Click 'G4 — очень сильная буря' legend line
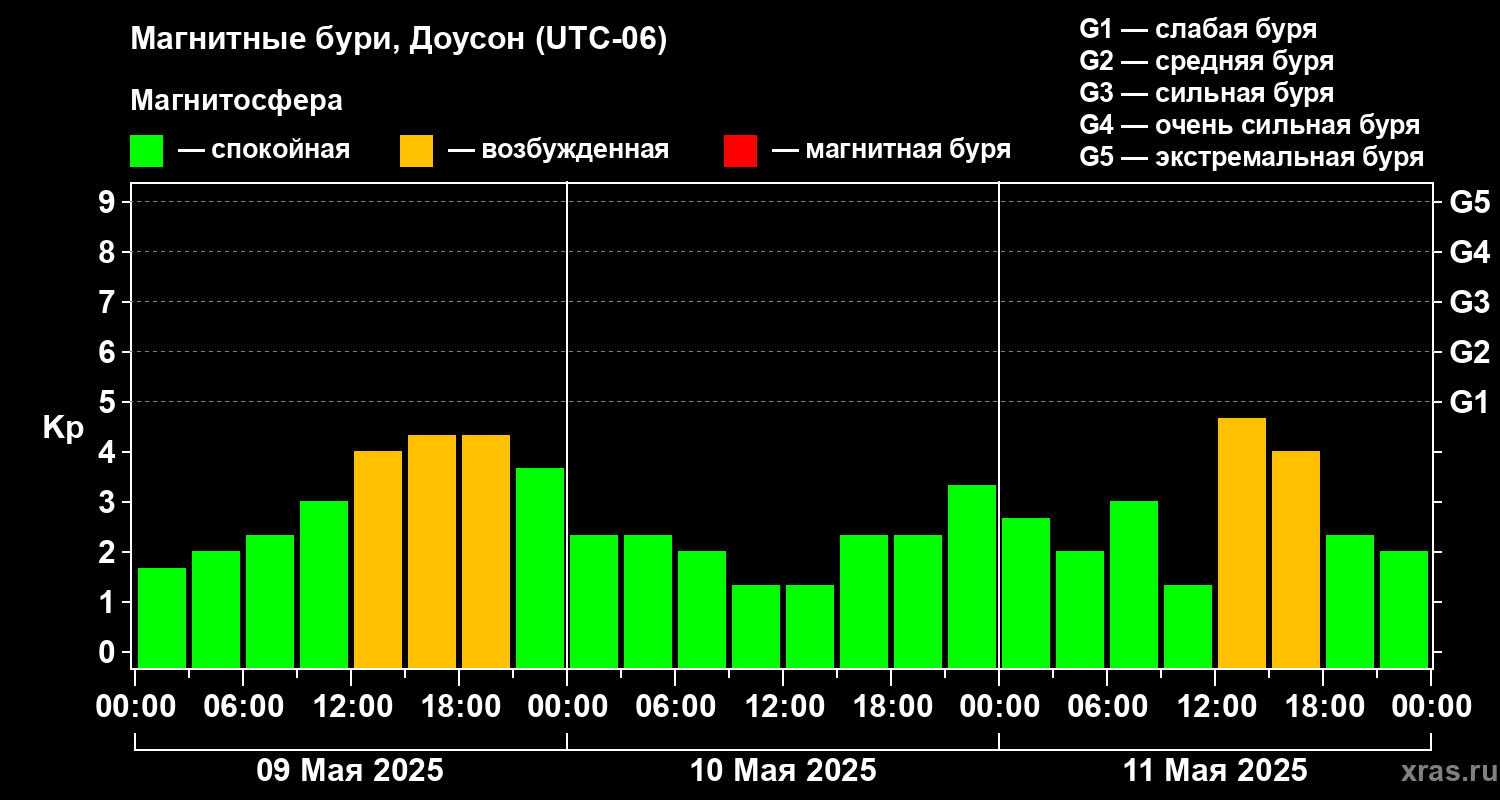Viewport: 1500px width, 800px height. pos(1249,125)
